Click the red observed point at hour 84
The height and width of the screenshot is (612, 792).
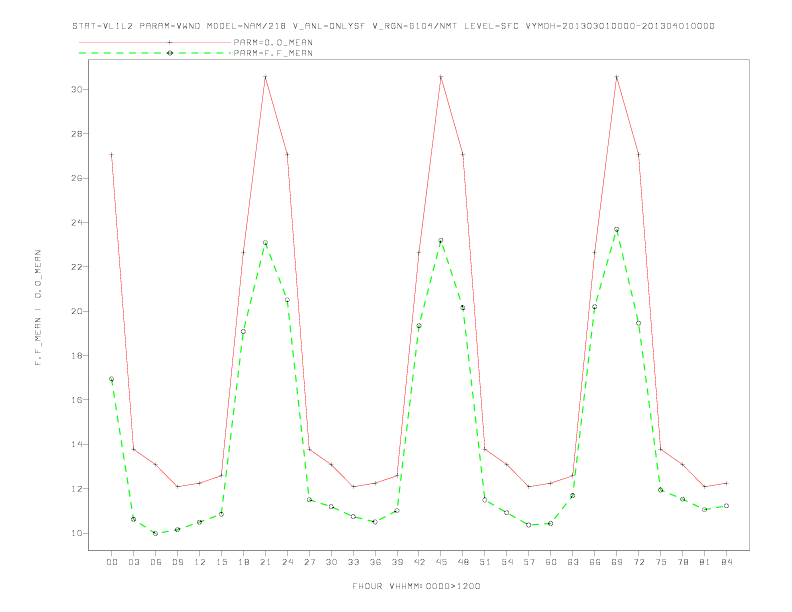(x=726, y=483)
